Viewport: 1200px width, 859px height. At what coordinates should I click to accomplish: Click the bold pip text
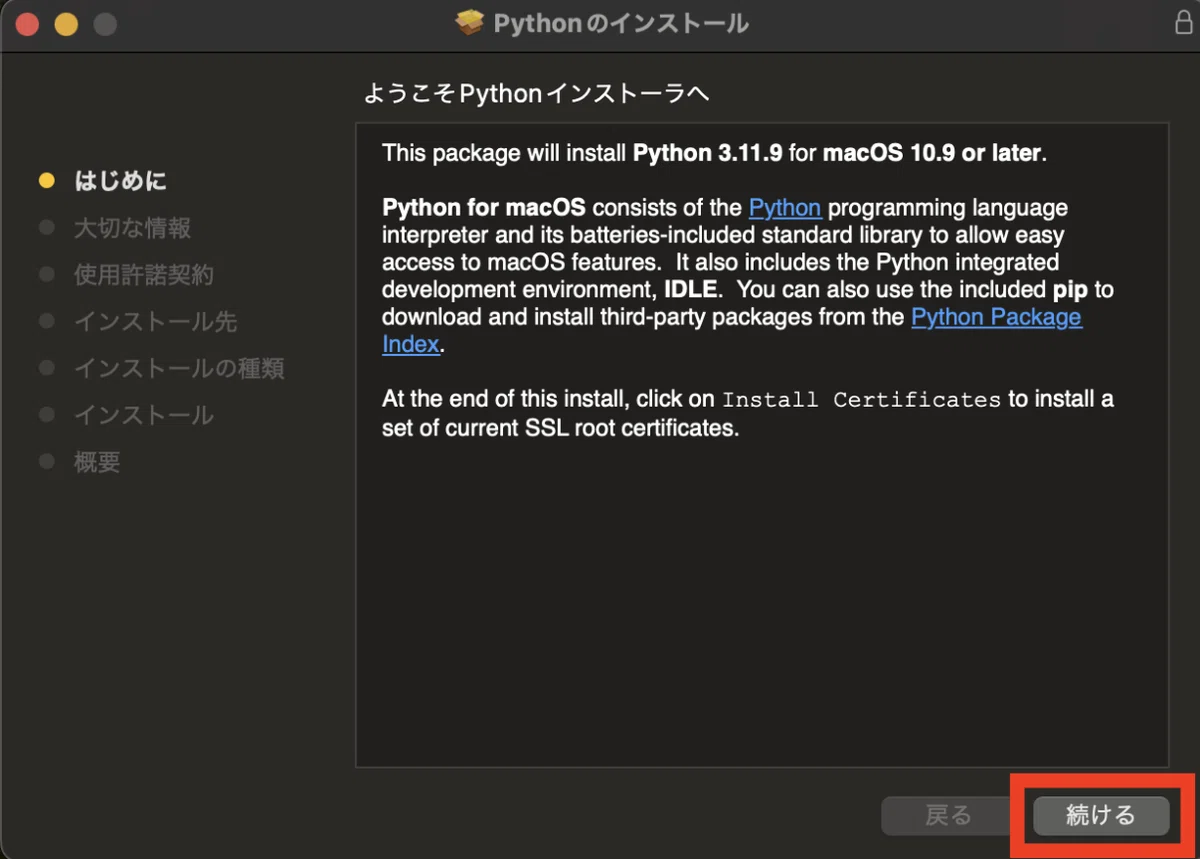[1069, 290]
